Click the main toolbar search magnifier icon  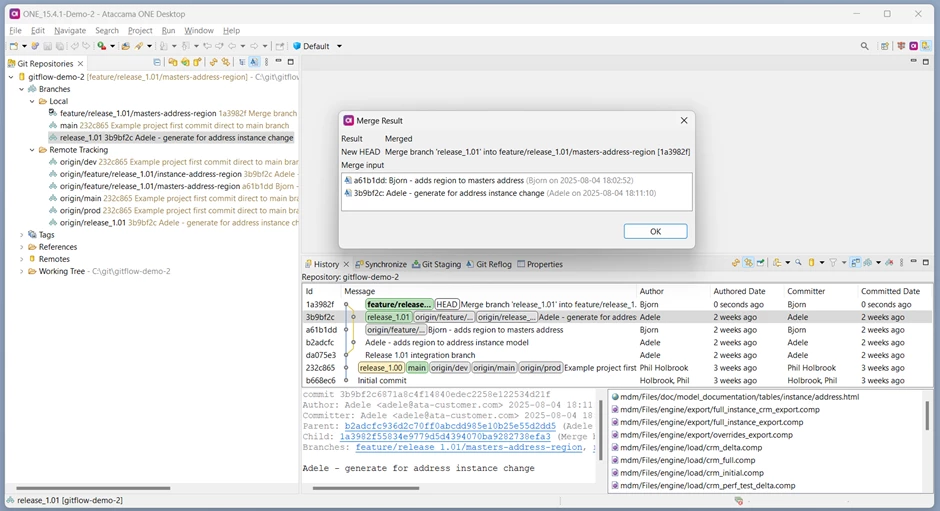[864, 46]
